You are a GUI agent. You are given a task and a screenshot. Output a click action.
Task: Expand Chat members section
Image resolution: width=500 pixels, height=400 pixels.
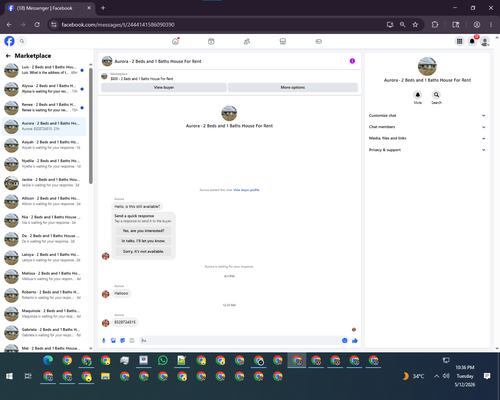click(427, 127)
